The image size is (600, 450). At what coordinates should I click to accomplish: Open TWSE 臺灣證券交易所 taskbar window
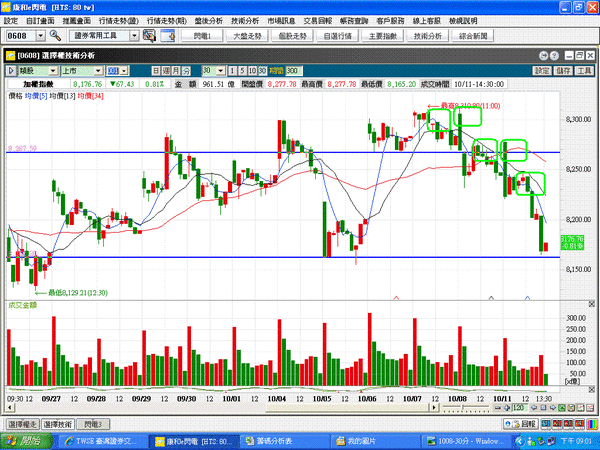[103, 441]
